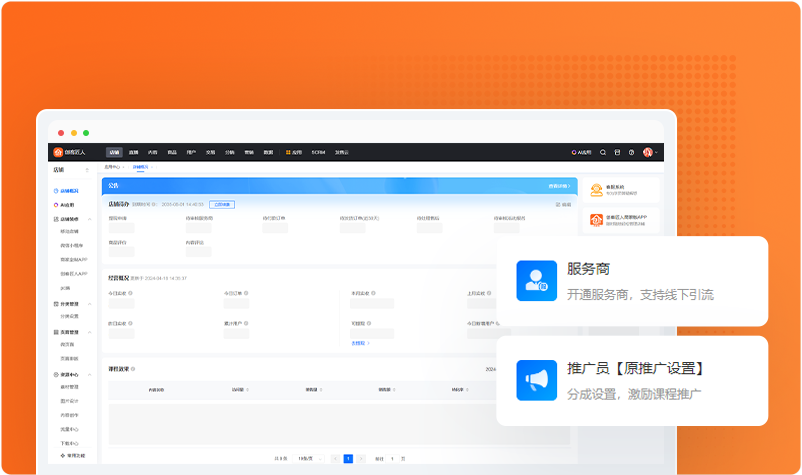Click the AI助理 sidebar item
The height and width of the screenshot is (475, 802).
67,204
